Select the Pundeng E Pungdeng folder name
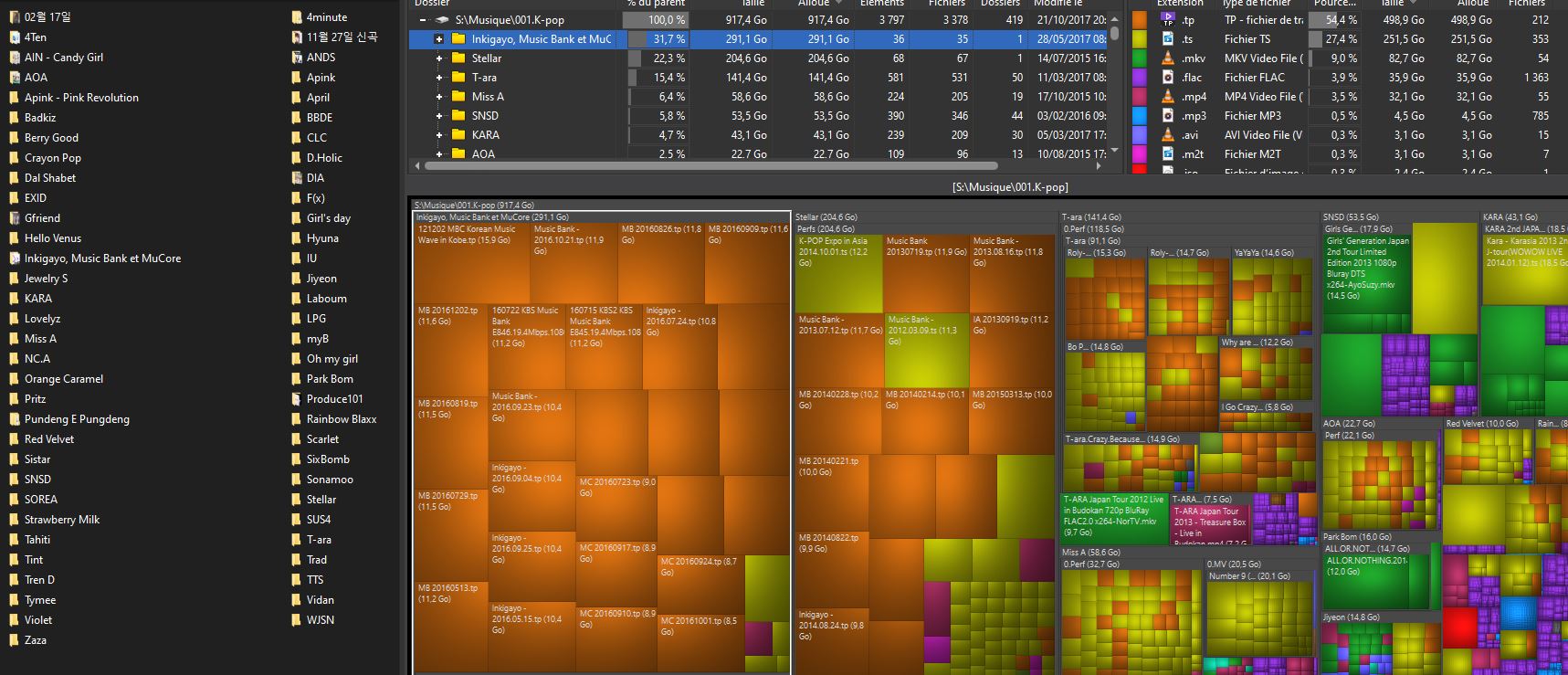Viewport: 1568px width, 675px height. pyautogui.click(x=77, y=419)
